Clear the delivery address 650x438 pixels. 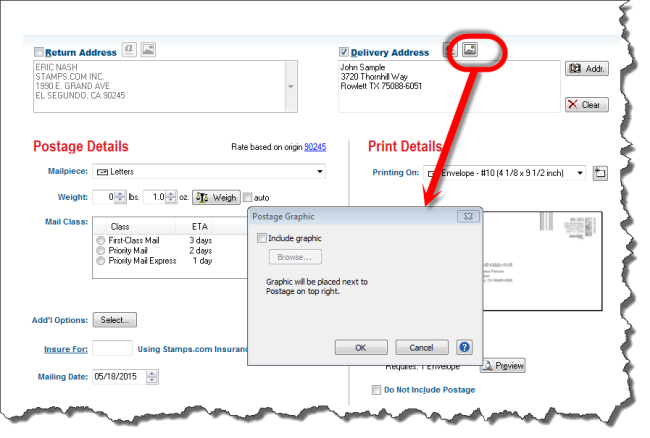pos(587,104)
